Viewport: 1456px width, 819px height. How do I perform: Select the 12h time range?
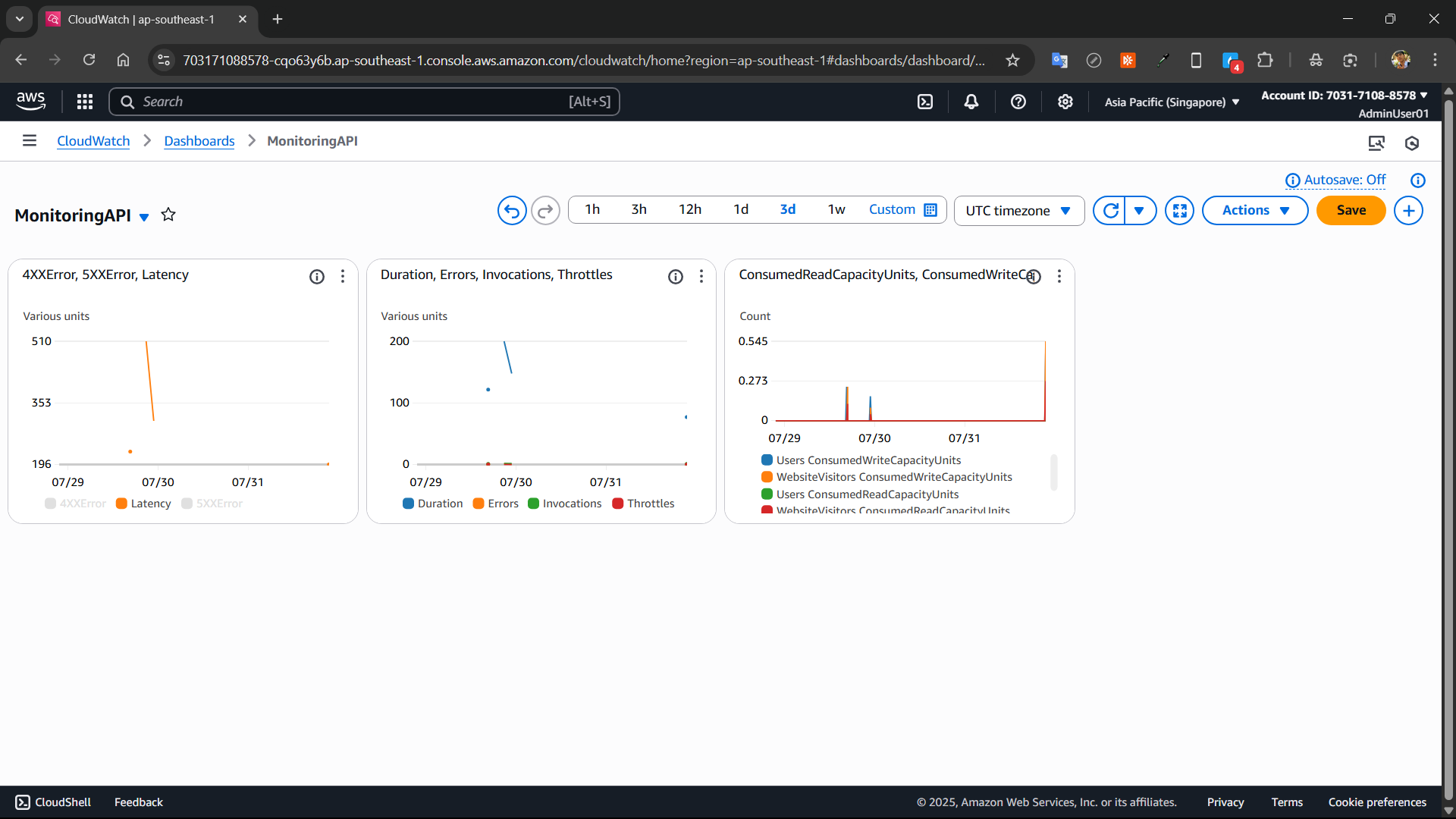(x=690, y=209)
